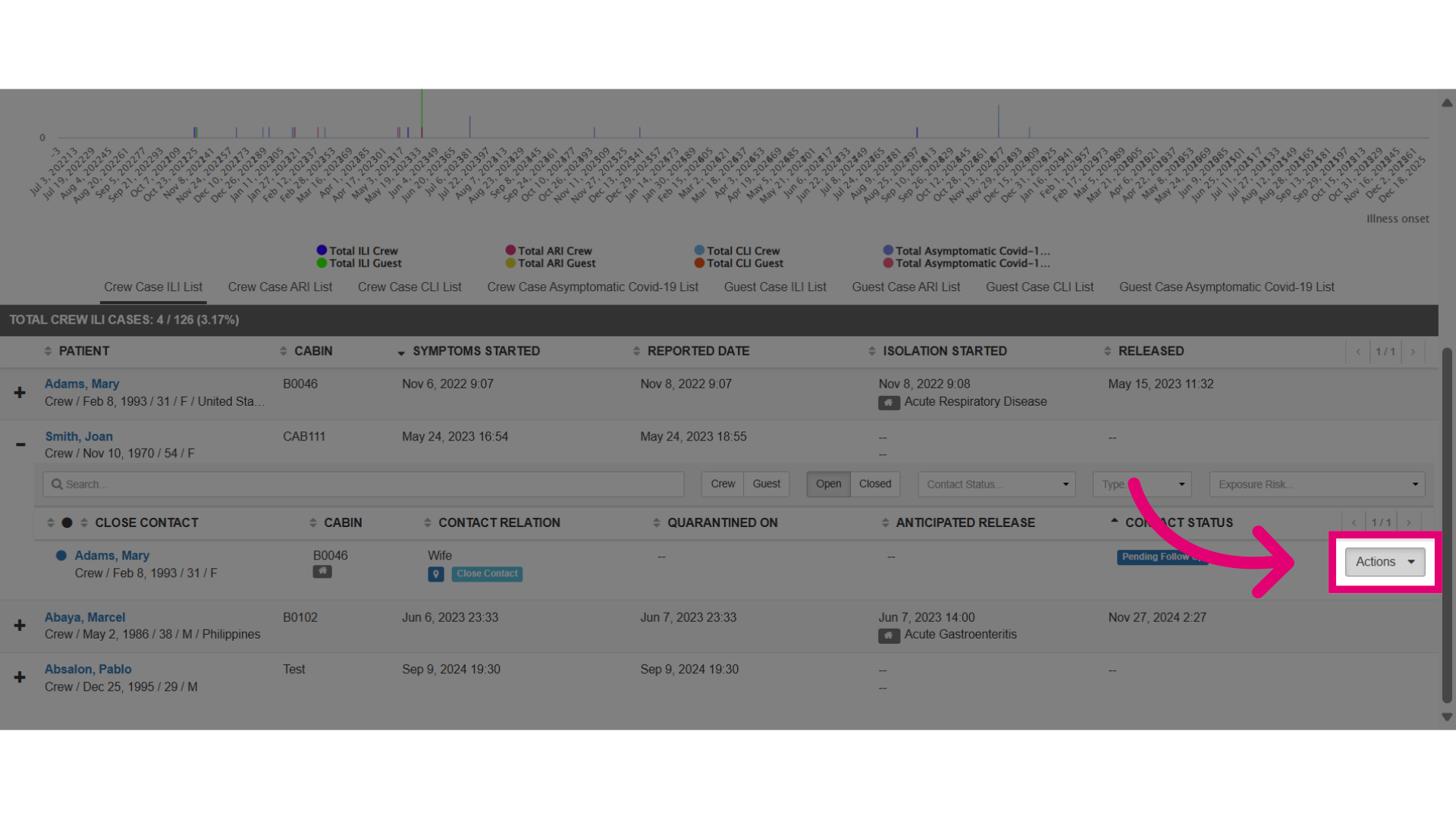Click isolation icon beside Acute Respiratory Disease

click(x=889, y=403)
